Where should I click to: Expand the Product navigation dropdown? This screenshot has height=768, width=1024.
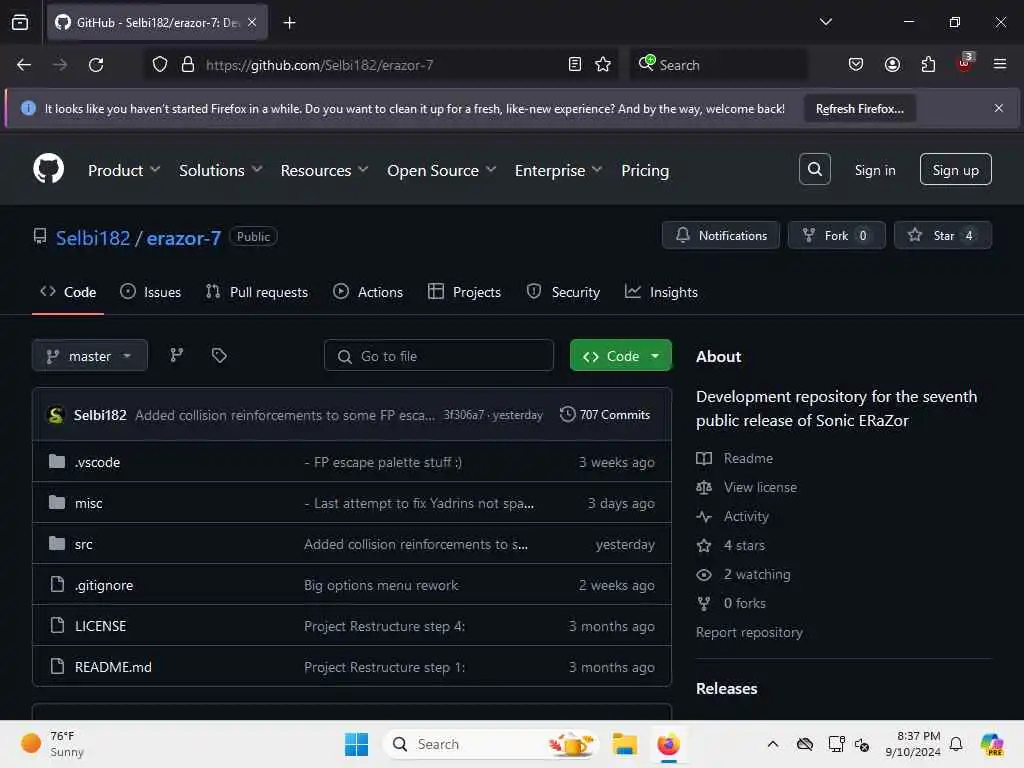tap(124, 170)
